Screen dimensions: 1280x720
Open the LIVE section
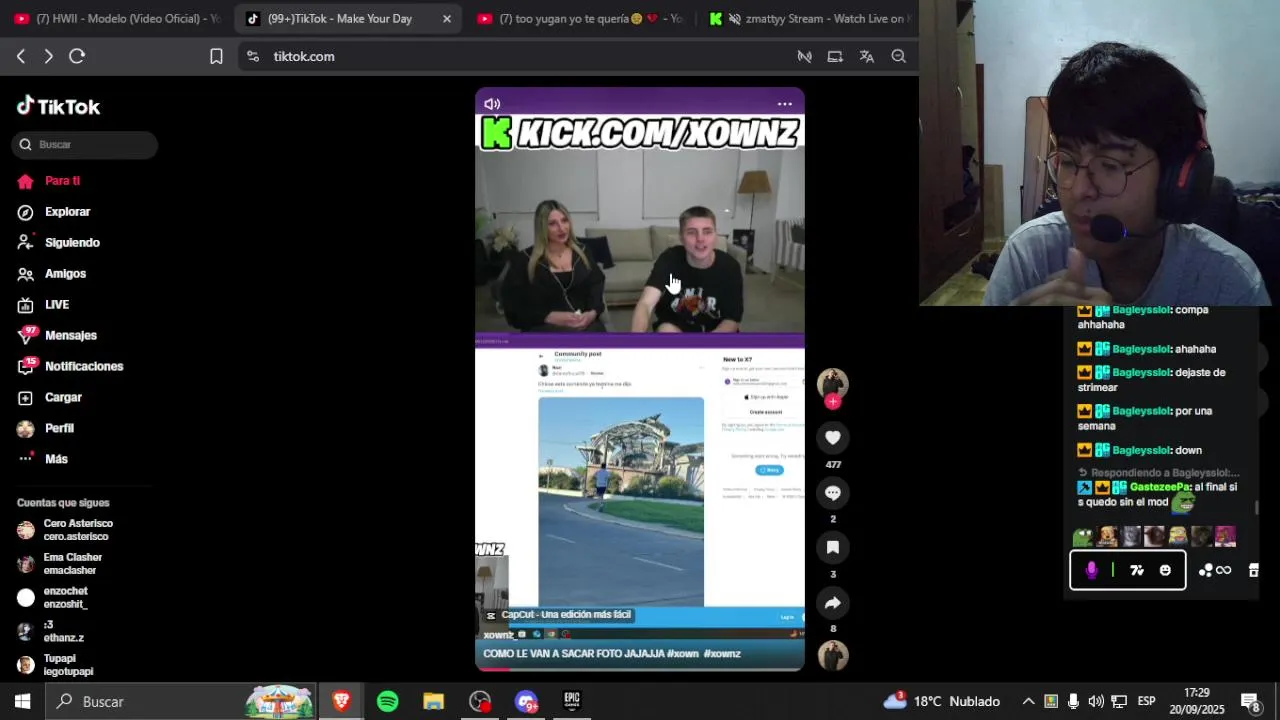[43, 305]
